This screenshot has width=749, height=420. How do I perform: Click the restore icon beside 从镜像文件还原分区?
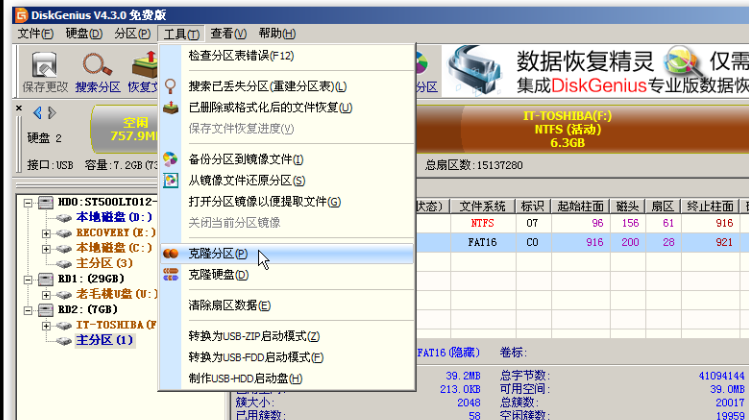tap(171, 180)
